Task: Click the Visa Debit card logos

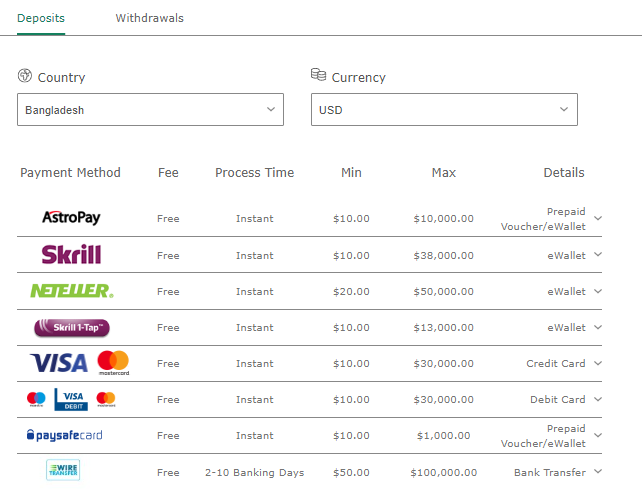Action: (71, 399)
